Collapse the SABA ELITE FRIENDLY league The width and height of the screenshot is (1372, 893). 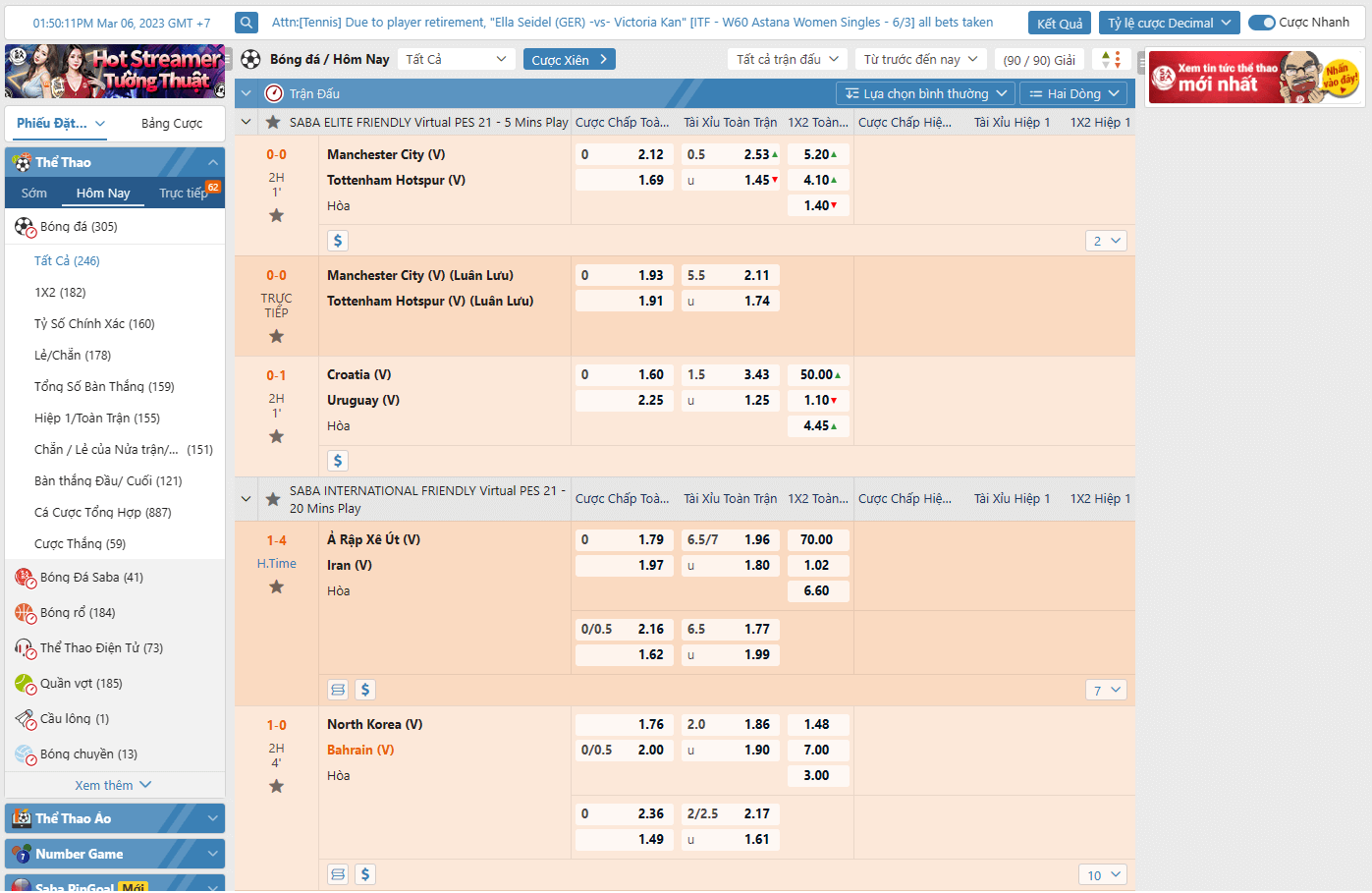[x=246, y=123]
